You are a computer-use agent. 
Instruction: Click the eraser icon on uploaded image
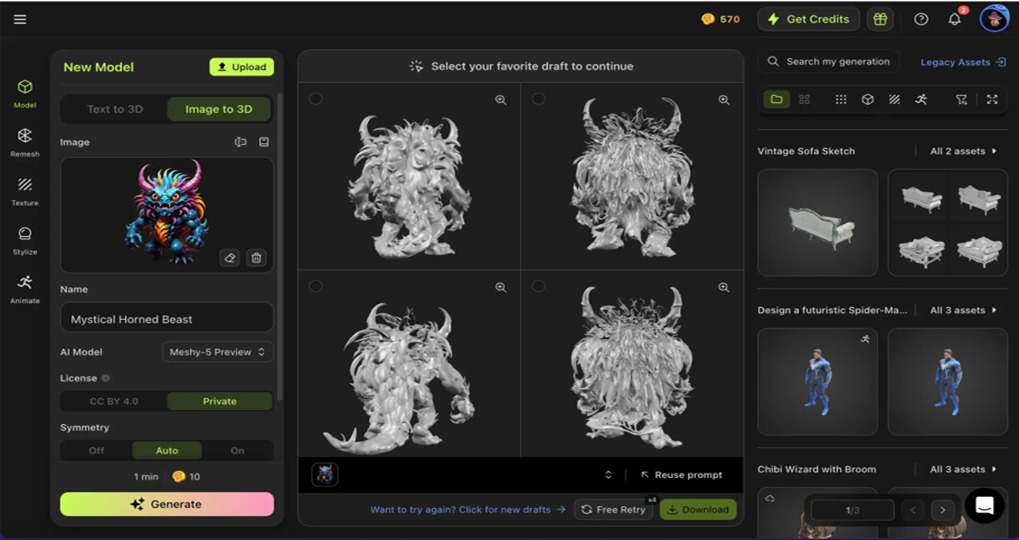click(229, 258)
